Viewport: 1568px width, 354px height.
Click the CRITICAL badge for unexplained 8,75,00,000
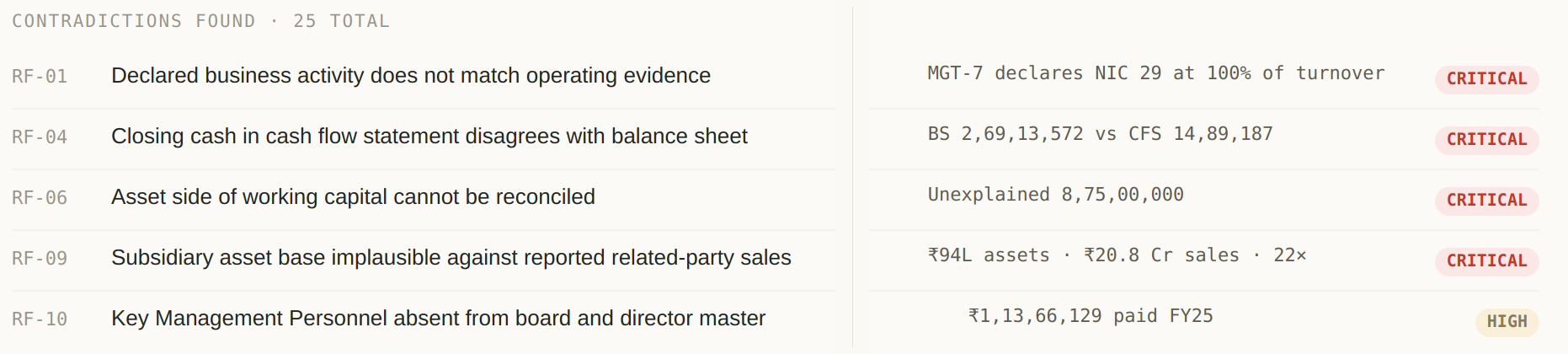[1487, 201]
